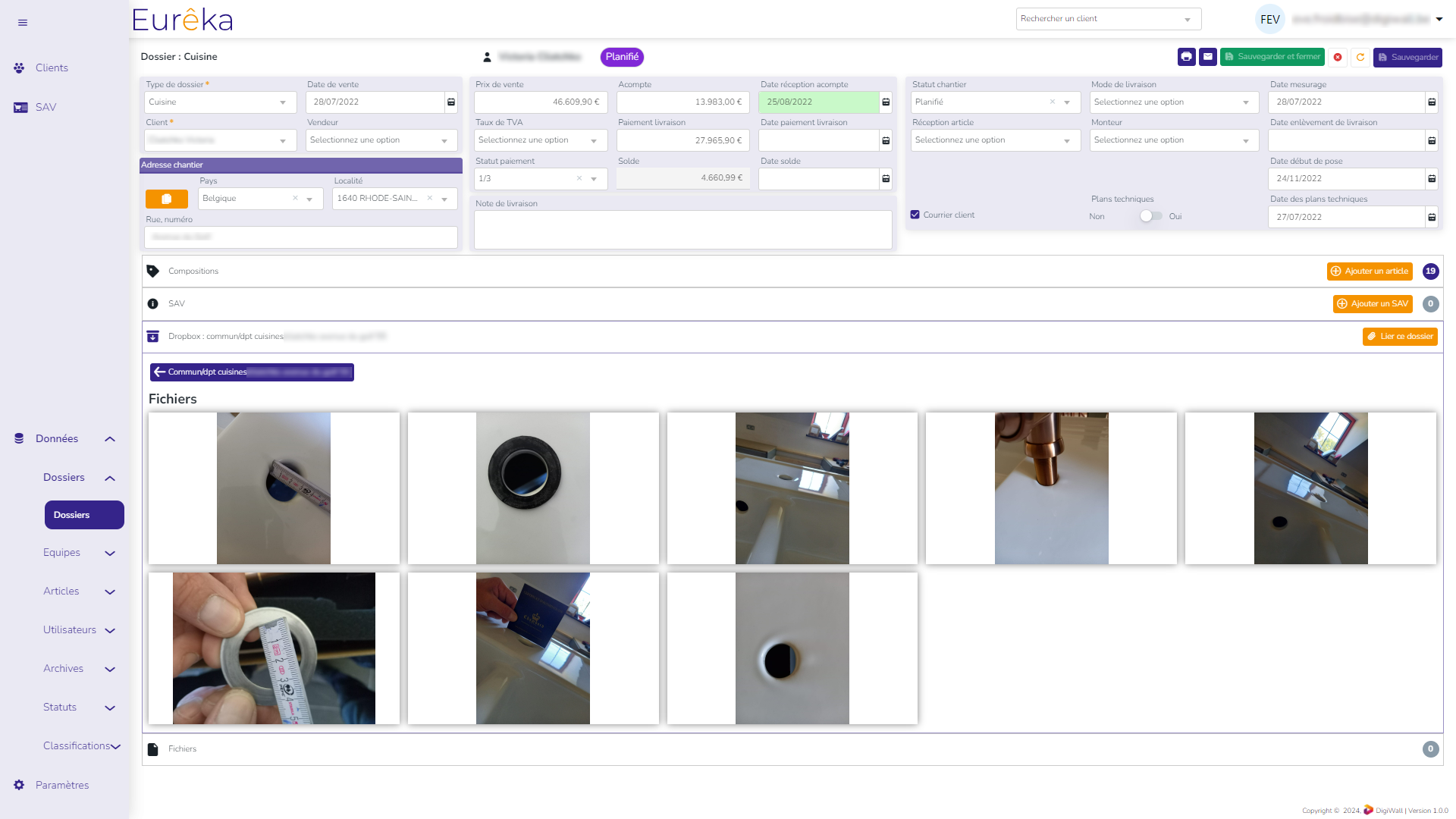Open calendar for Date de vente
This screenshot has width=1456, height=819.
451,102
